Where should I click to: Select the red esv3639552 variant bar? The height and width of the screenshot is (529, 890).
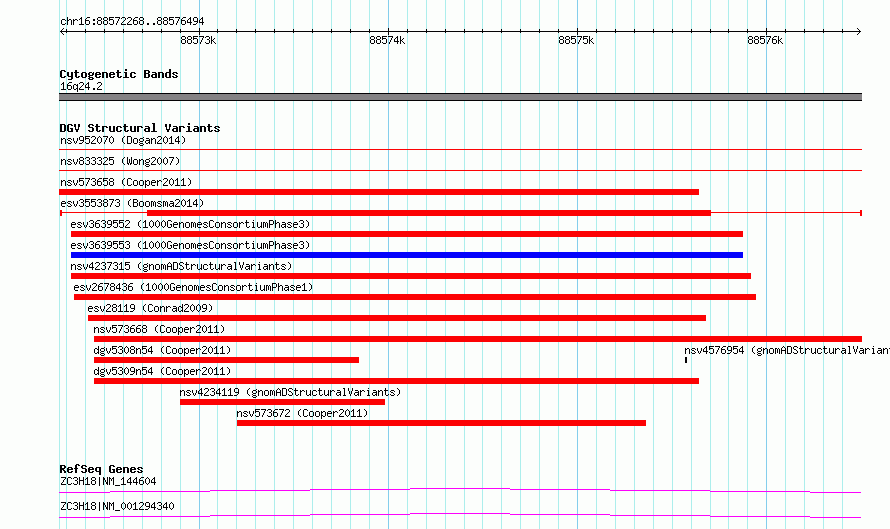pos(407,234)
